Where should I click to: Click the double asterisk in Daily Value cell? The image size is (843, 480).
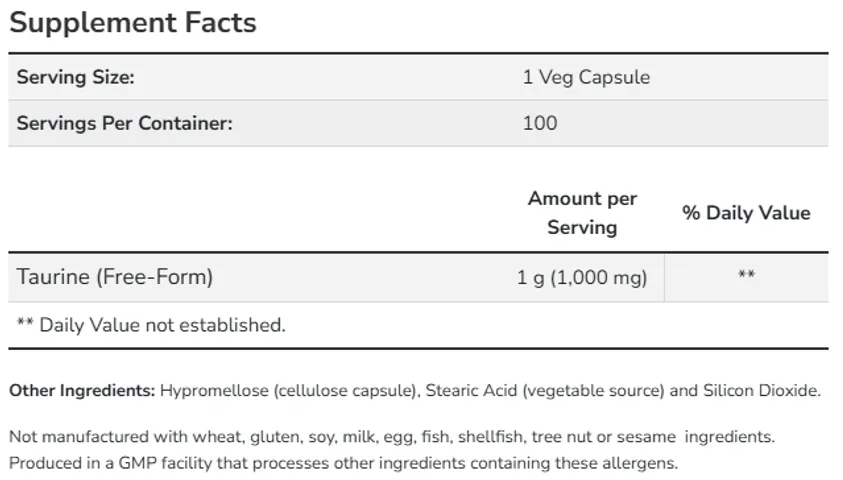(x=746, y=275)
